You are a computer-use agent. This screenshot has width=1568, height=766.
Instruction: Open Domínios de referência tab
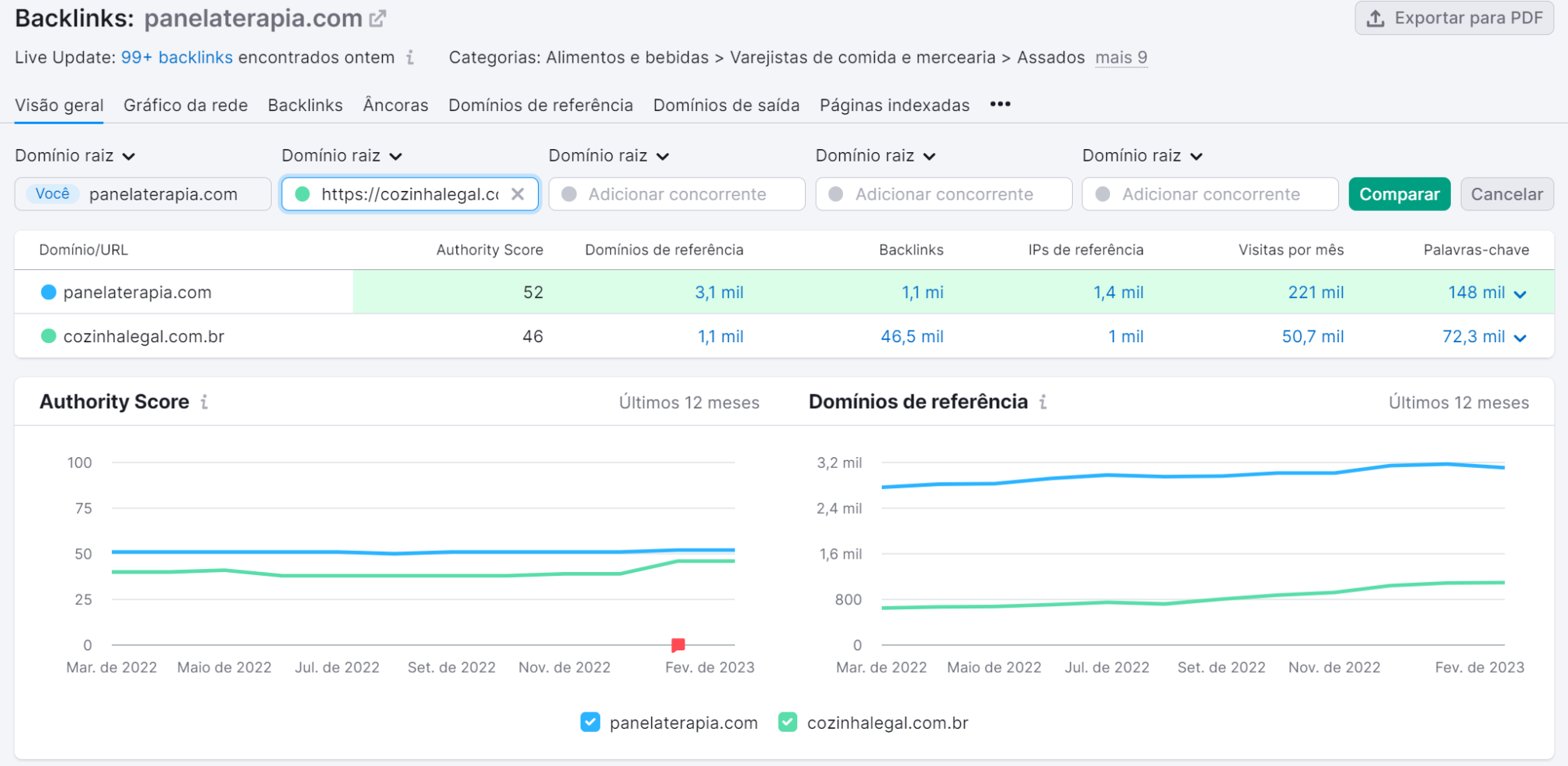pyautogui.click(x=541, y=106)
